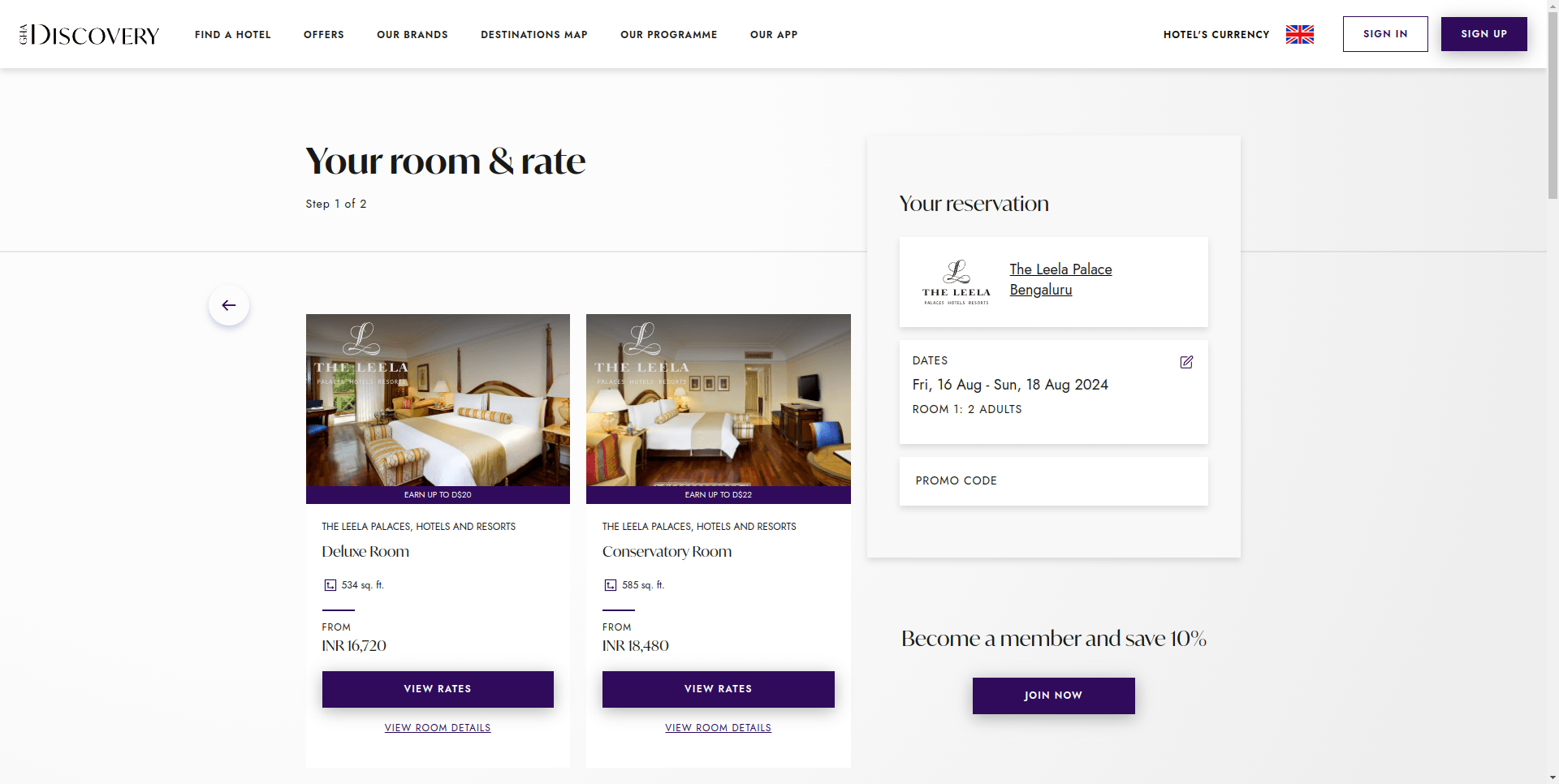Open the Find a Hotel menu
Viewport: 1559px width, 784px height.
pyautogui.click(x=232, y=35)
